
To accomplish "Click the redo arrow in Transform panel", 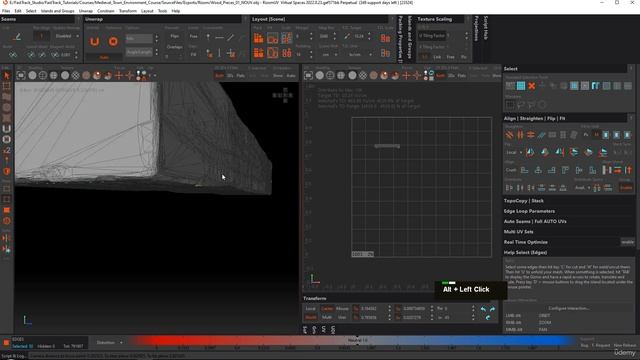I will (x=492, y=309).
